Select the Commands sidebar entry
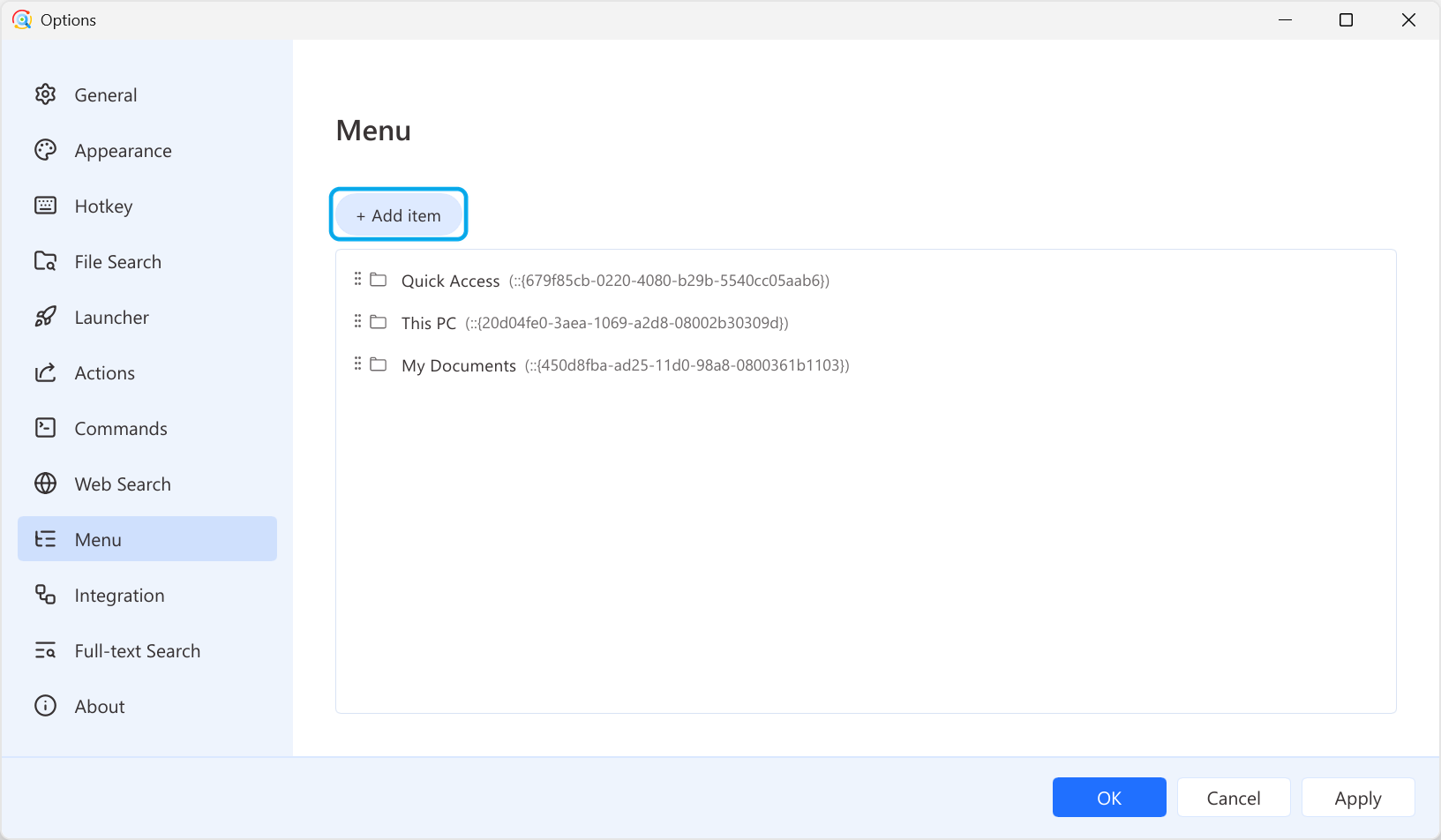This screenshot has height=840, width=1441. [x=147, y=428]
